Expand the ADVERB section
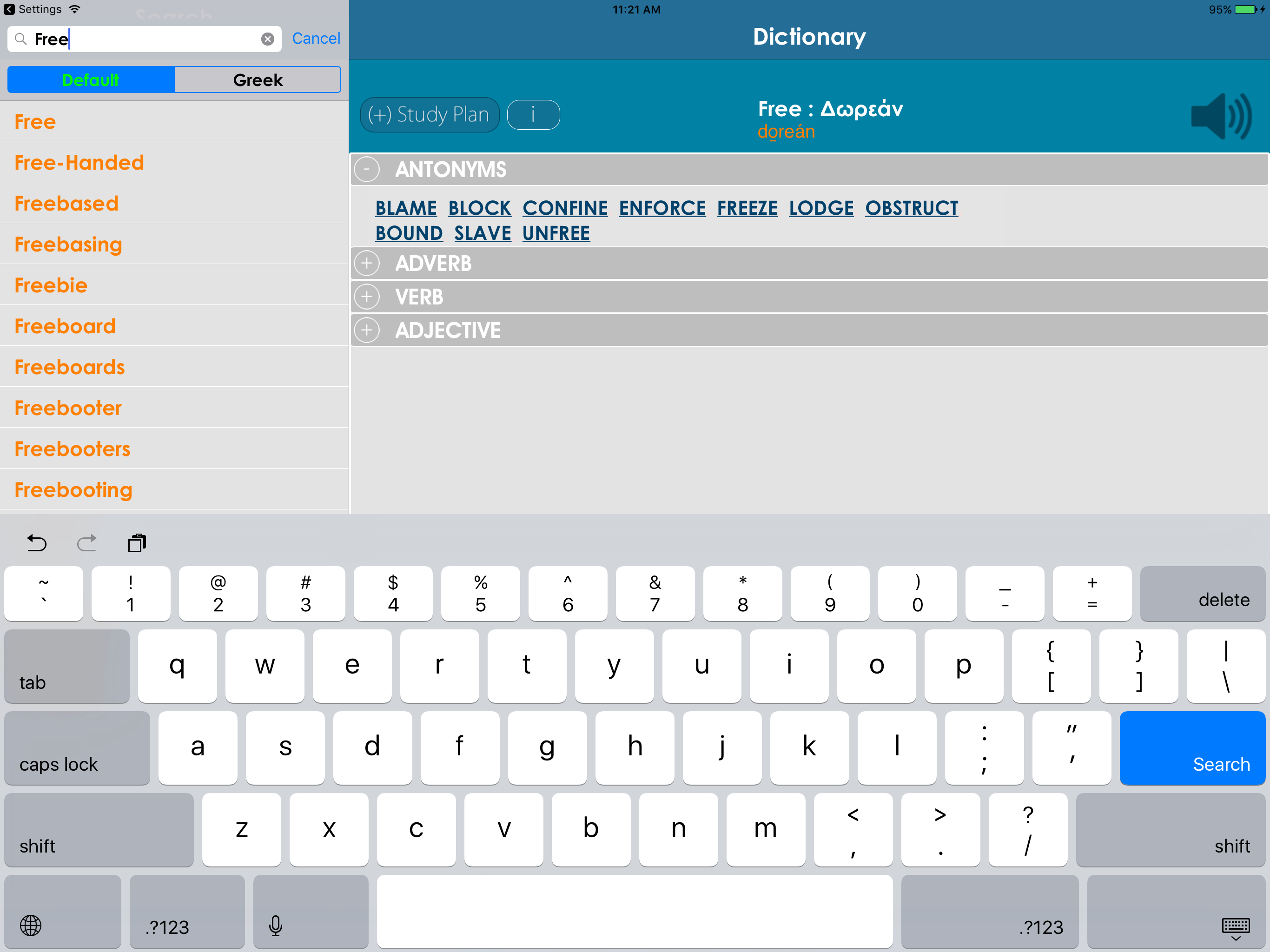This screenshot has width=1270, height=952. (x=367, y=264)
